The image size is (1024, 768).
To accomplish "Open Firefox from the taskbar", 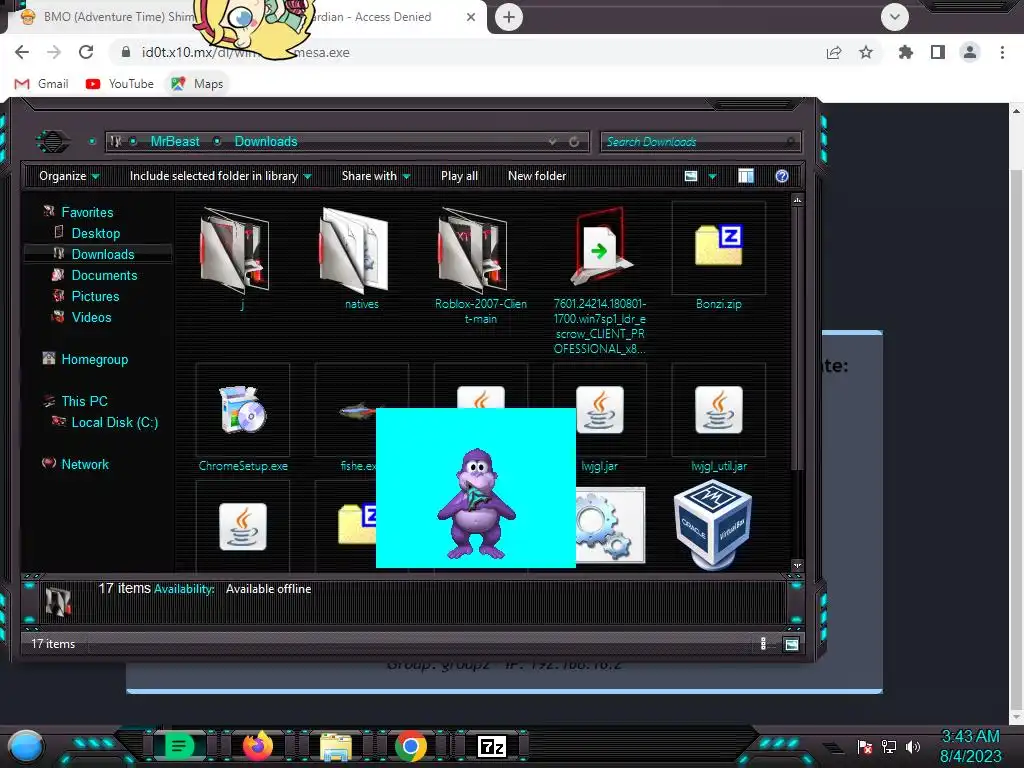I will 257,746.
